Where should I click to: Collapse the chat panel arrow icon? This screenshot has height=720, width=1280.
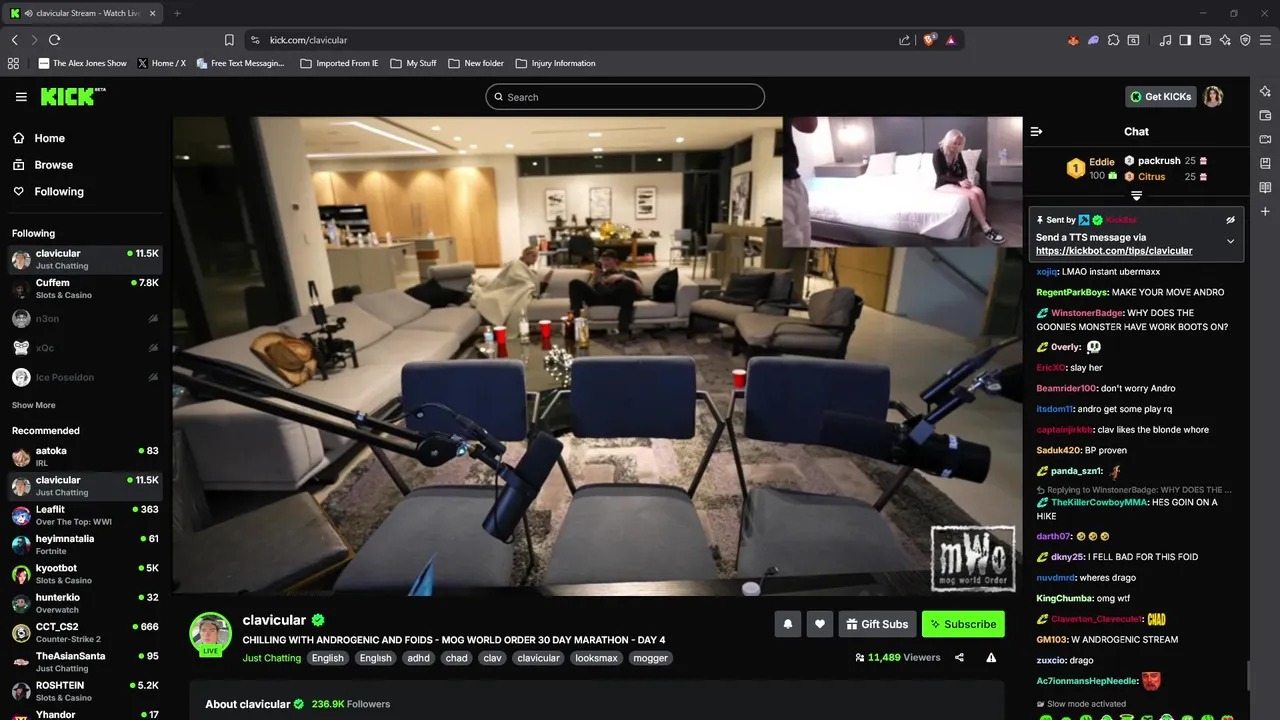point(1036,131)
